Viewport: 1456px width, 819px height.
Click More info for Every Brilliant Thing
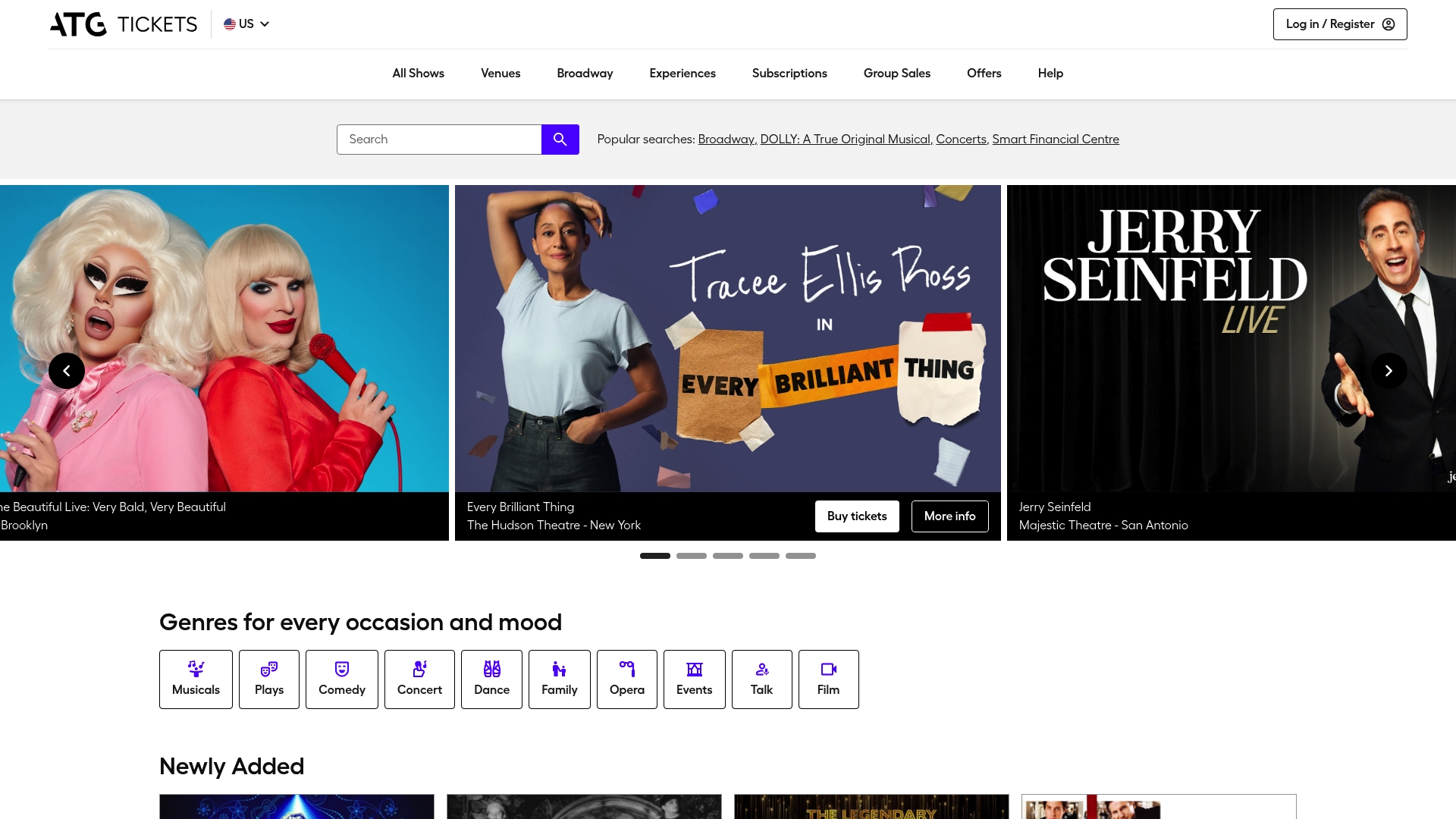950,516
